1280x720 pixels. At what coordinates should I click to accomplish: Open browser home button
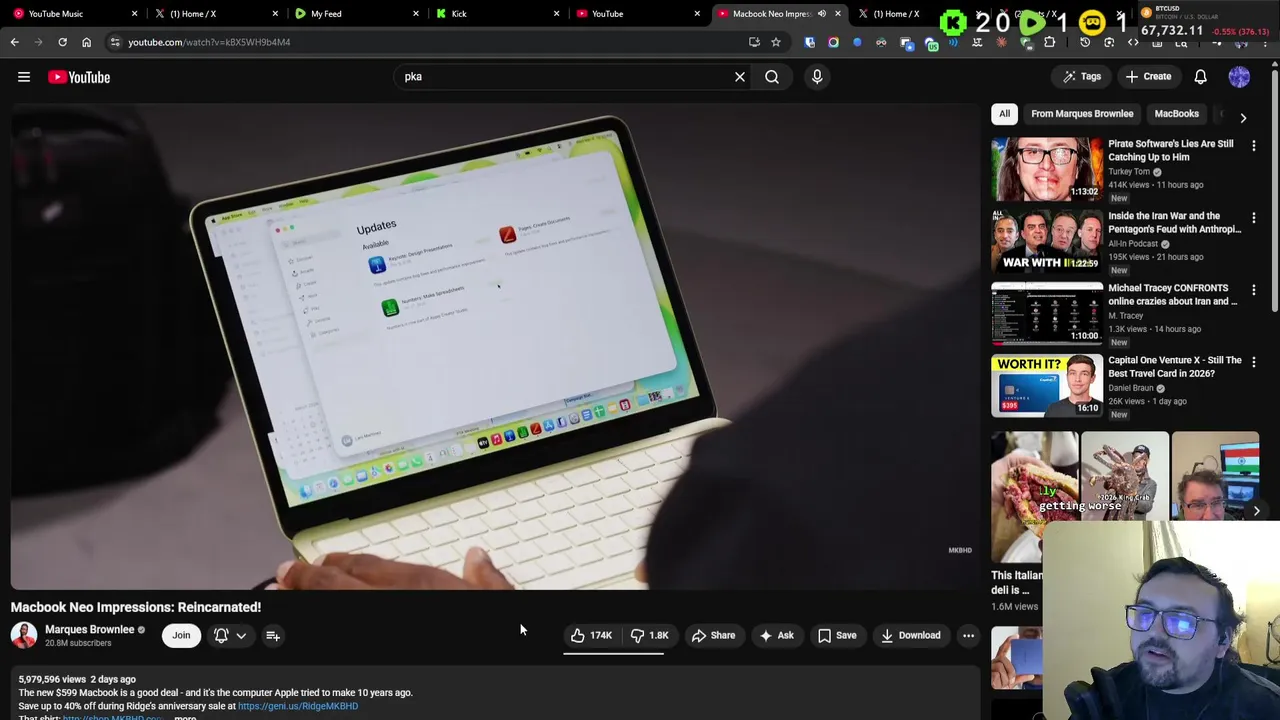pos(86,42)
